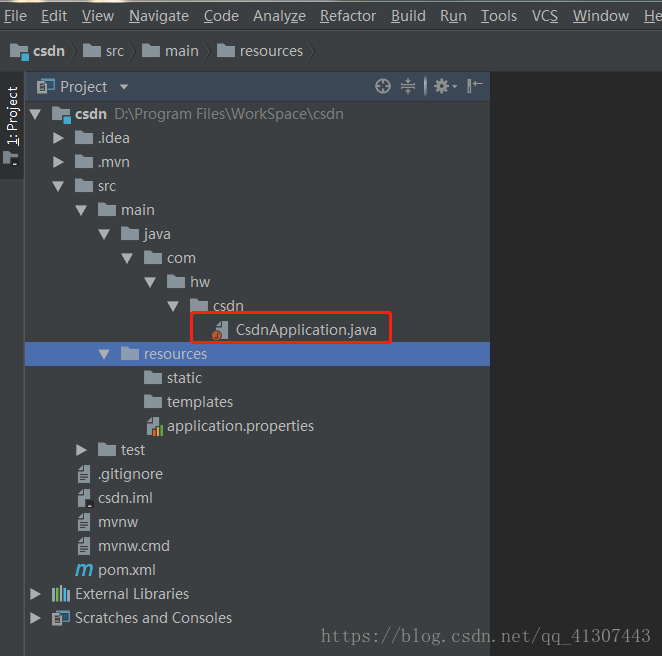Click the .mvn folder icon

[x=84, y=162]
